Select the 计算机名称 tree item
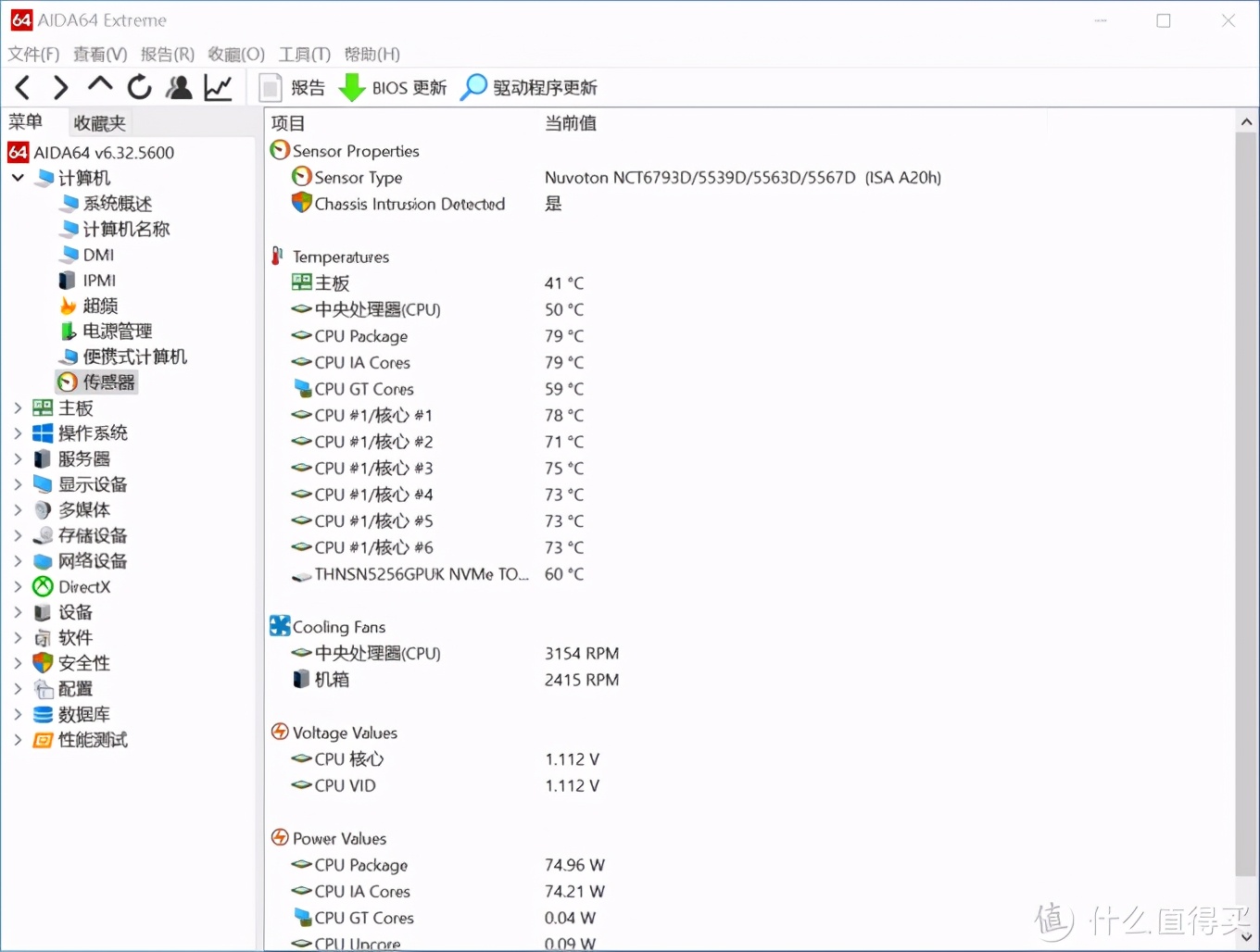 click(x=115, y=229)
